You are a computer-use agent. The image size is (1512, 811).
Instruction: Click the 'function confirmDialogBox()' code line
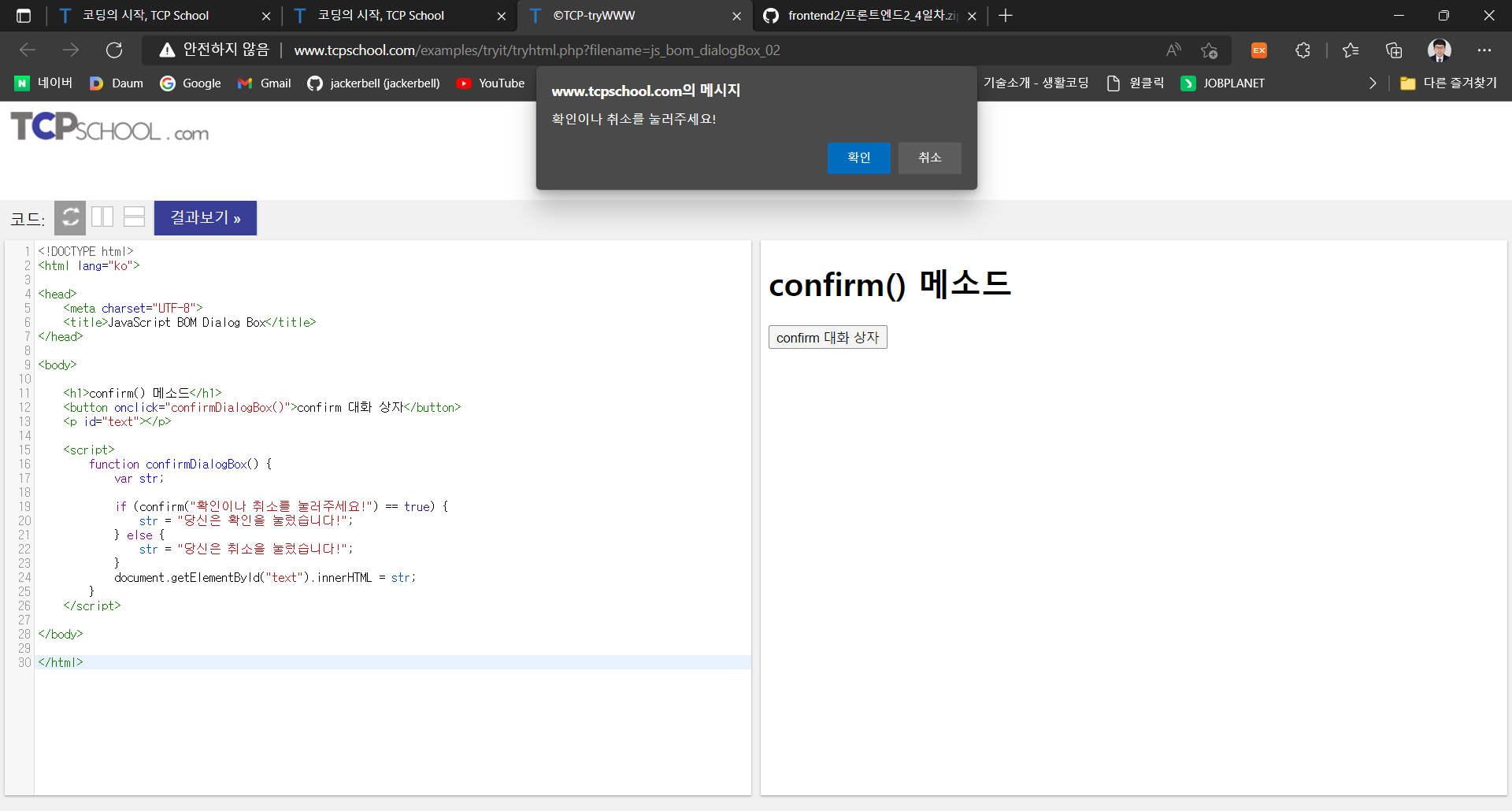[180, 464]
